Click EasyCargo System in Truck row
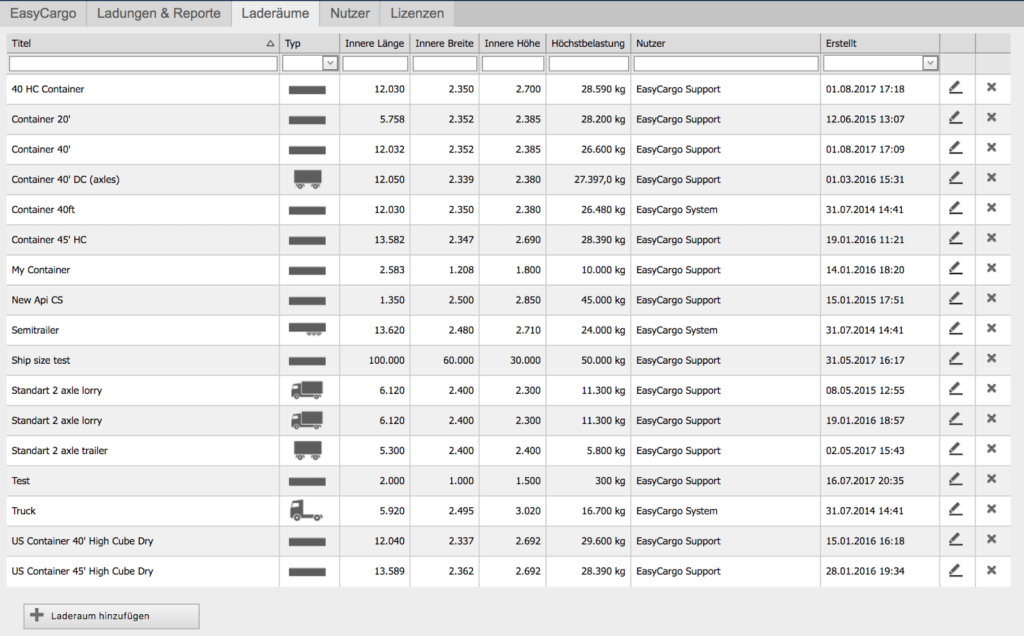This screenshot has width=1024, height=636. point(677,511)
